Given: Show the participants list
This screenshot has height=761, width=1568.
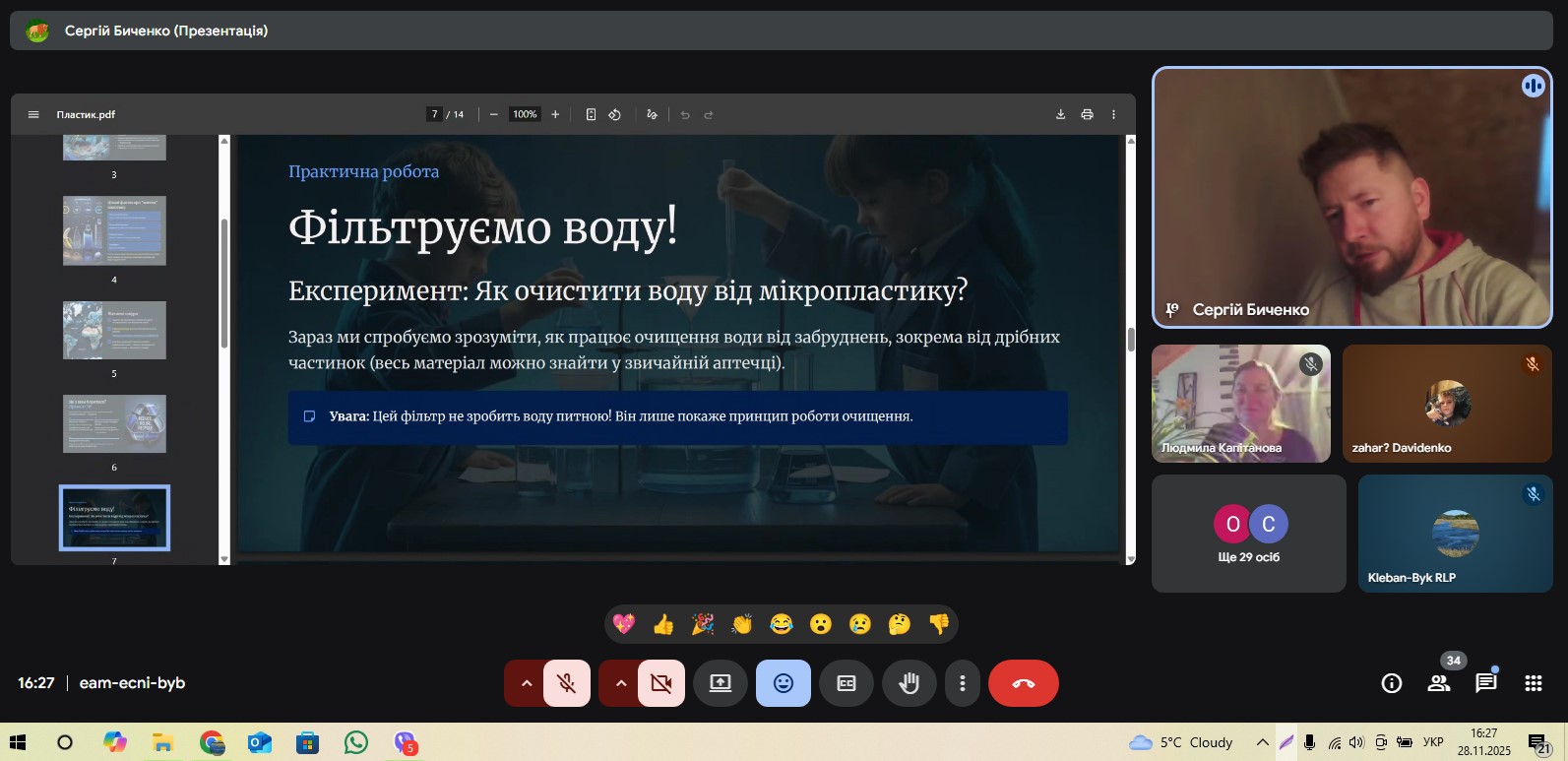Looking at the screenshot, I should [x=1439, y=683].
